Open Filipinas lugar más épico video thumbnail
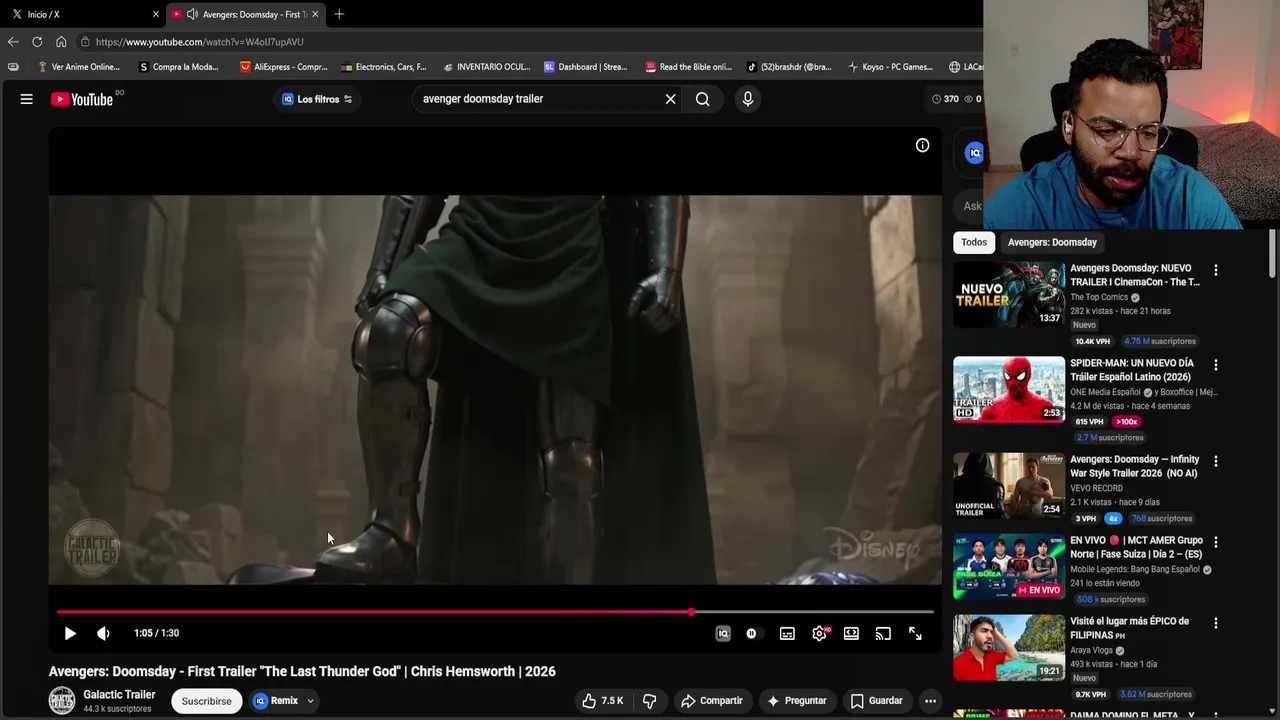 [x=1009, y=648]
